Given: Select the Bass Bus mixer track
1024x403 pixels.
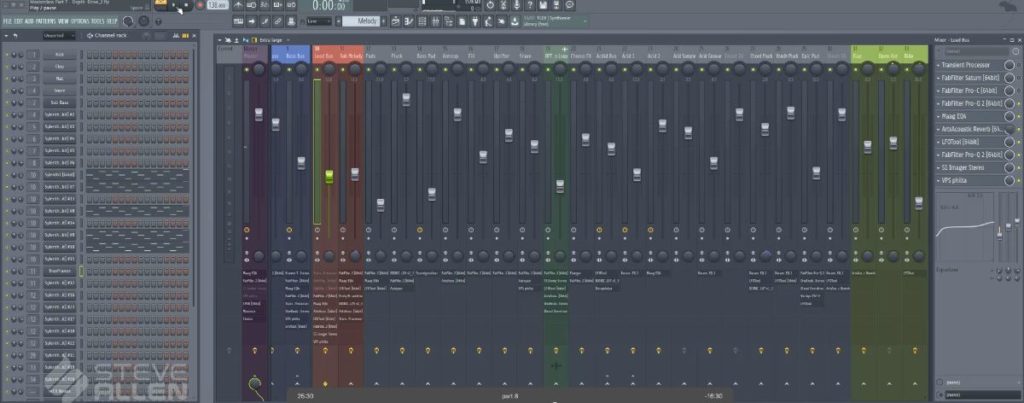Looking at the screenshot, I should [295, 56].
